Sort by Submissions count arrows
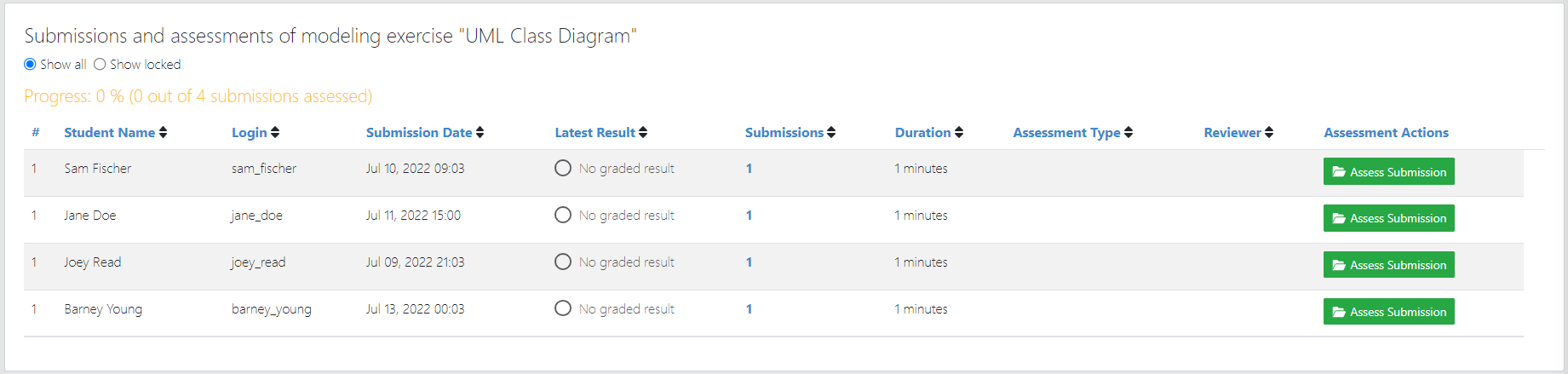 point(831,133)
